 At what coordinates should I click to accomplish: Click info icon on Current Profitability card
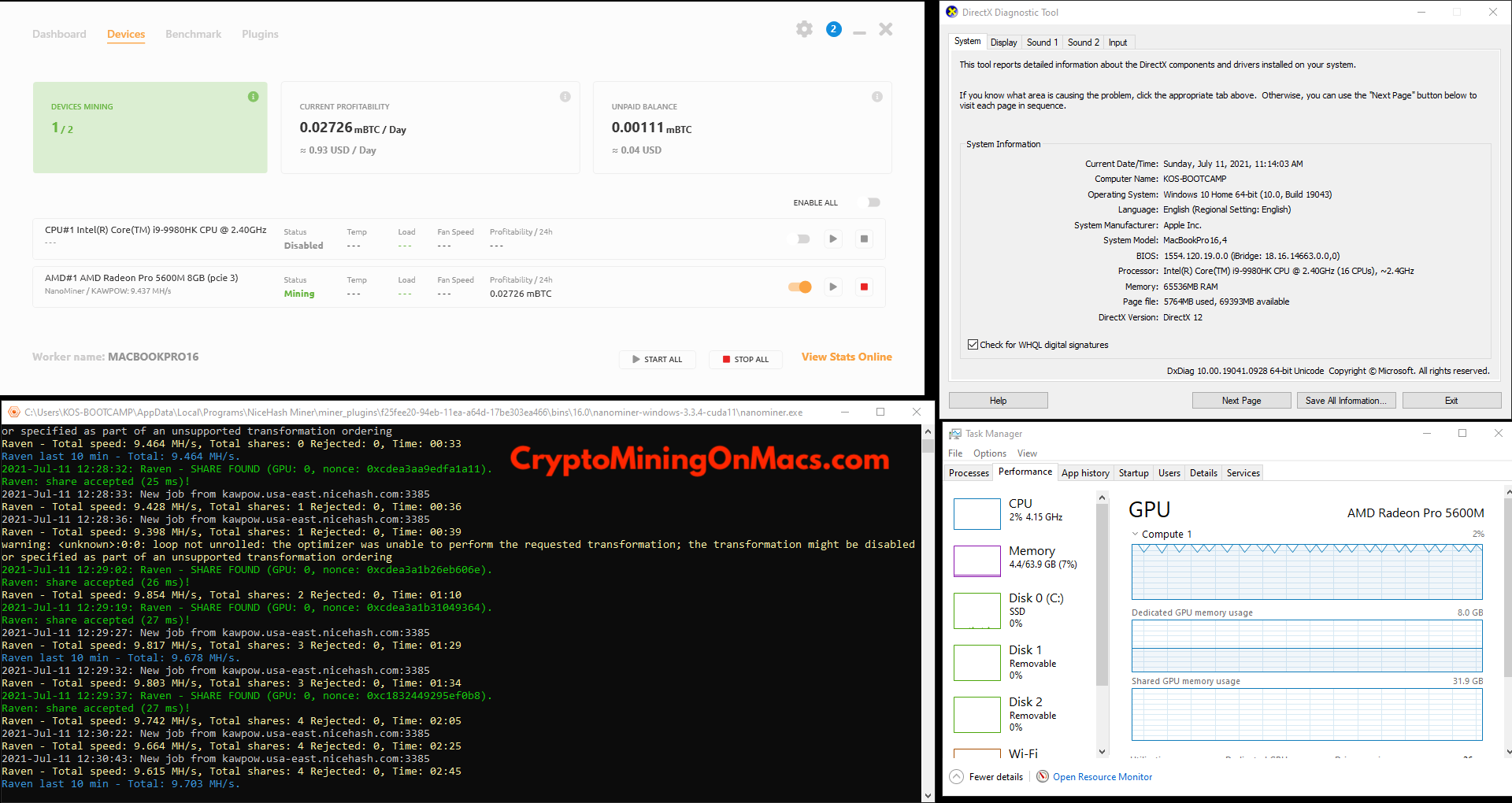pyautogui.click(x=565, y=97)
